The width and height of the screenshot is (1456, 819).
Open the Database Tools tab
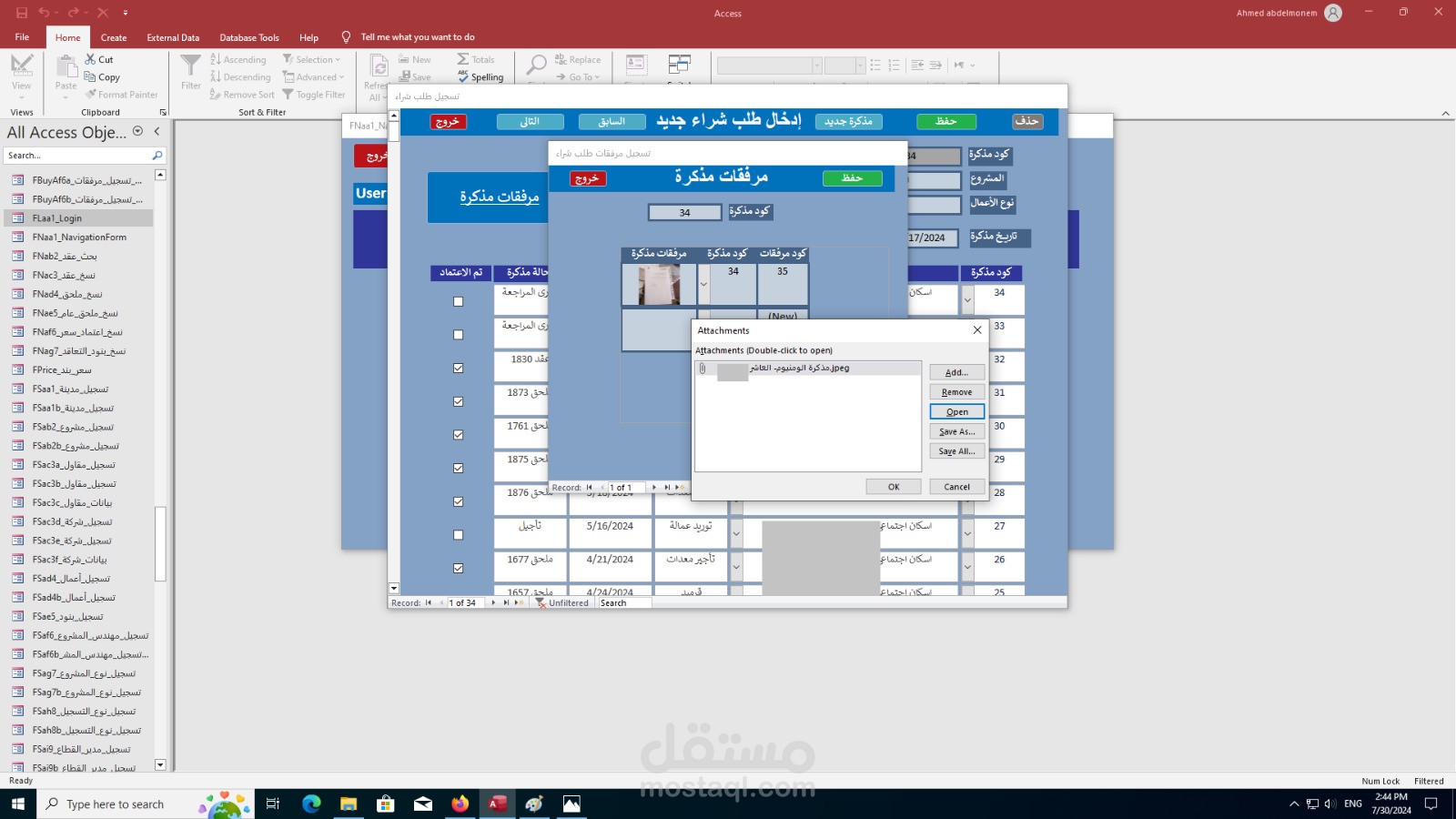click(x=249, y=37)
